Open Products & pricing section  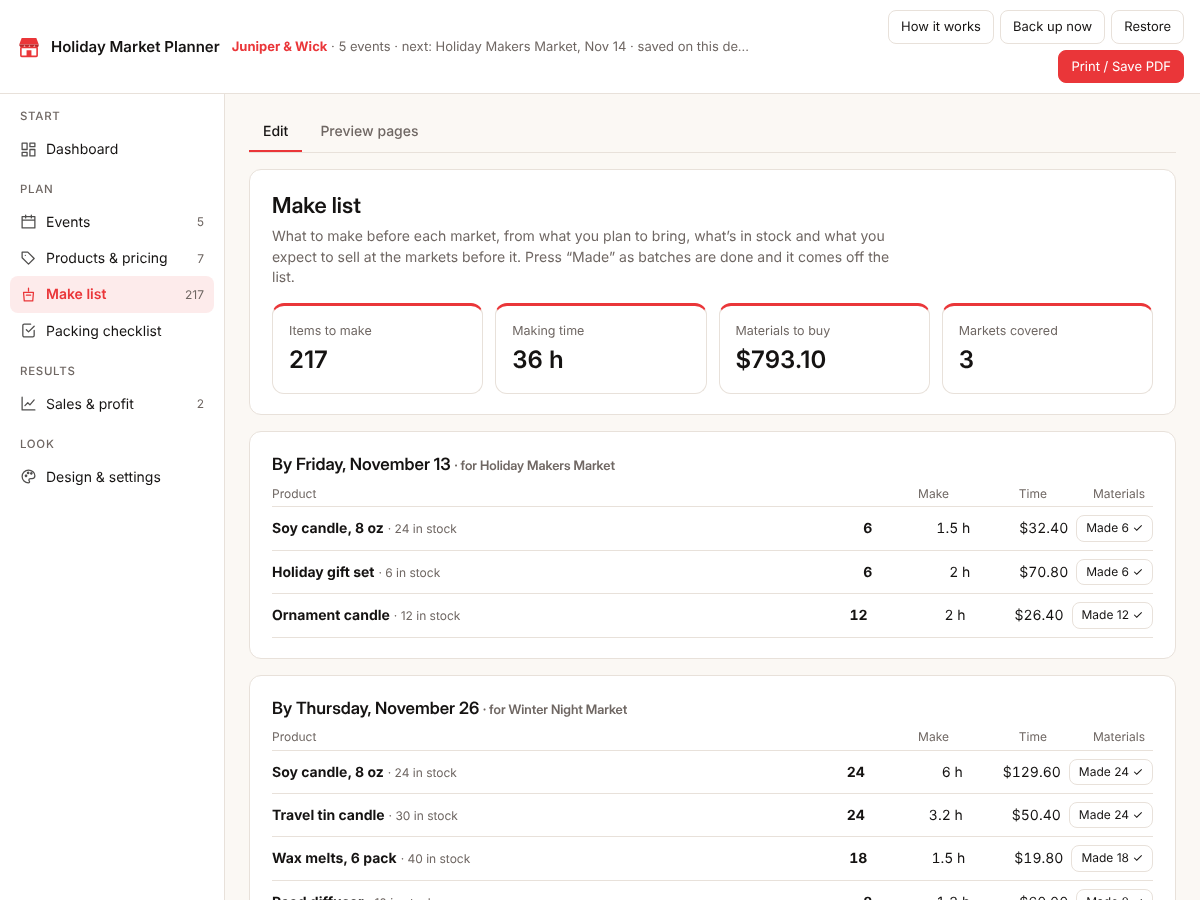click(x=112, y=258)
